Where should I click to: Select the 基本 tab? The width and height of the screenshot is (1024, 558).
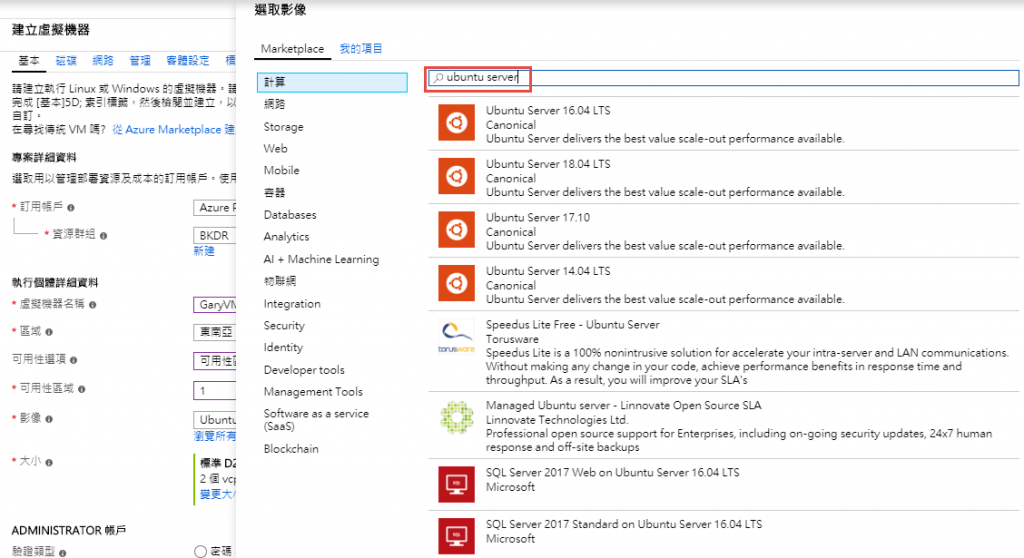pyautogui.click(x=29, y=61)
